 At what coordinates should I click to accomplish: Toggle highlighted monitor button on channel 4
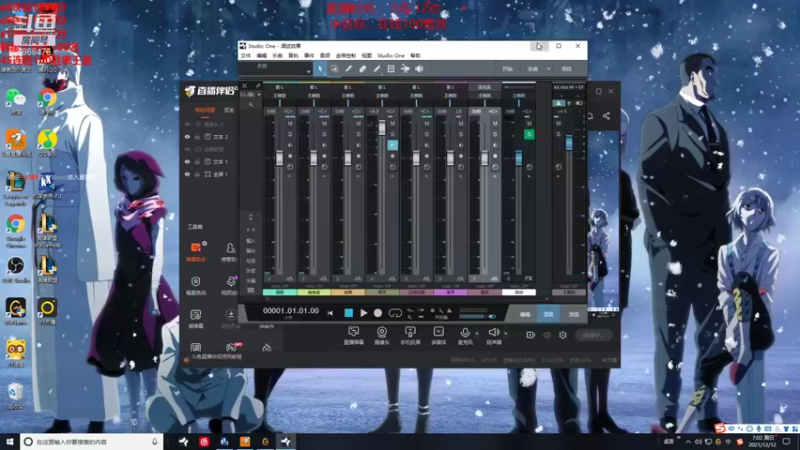[392, 145]
